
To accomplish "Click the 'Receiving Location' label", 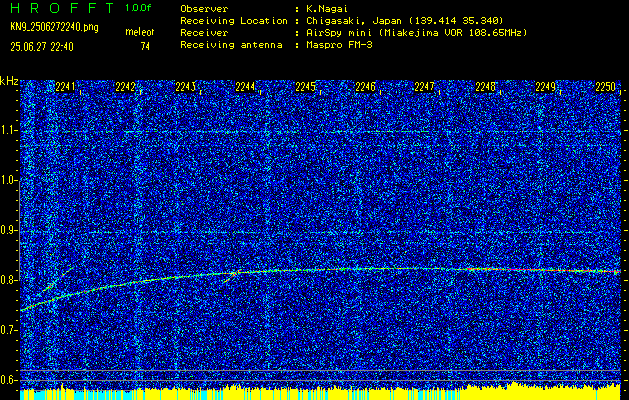I will coord(234,21).
